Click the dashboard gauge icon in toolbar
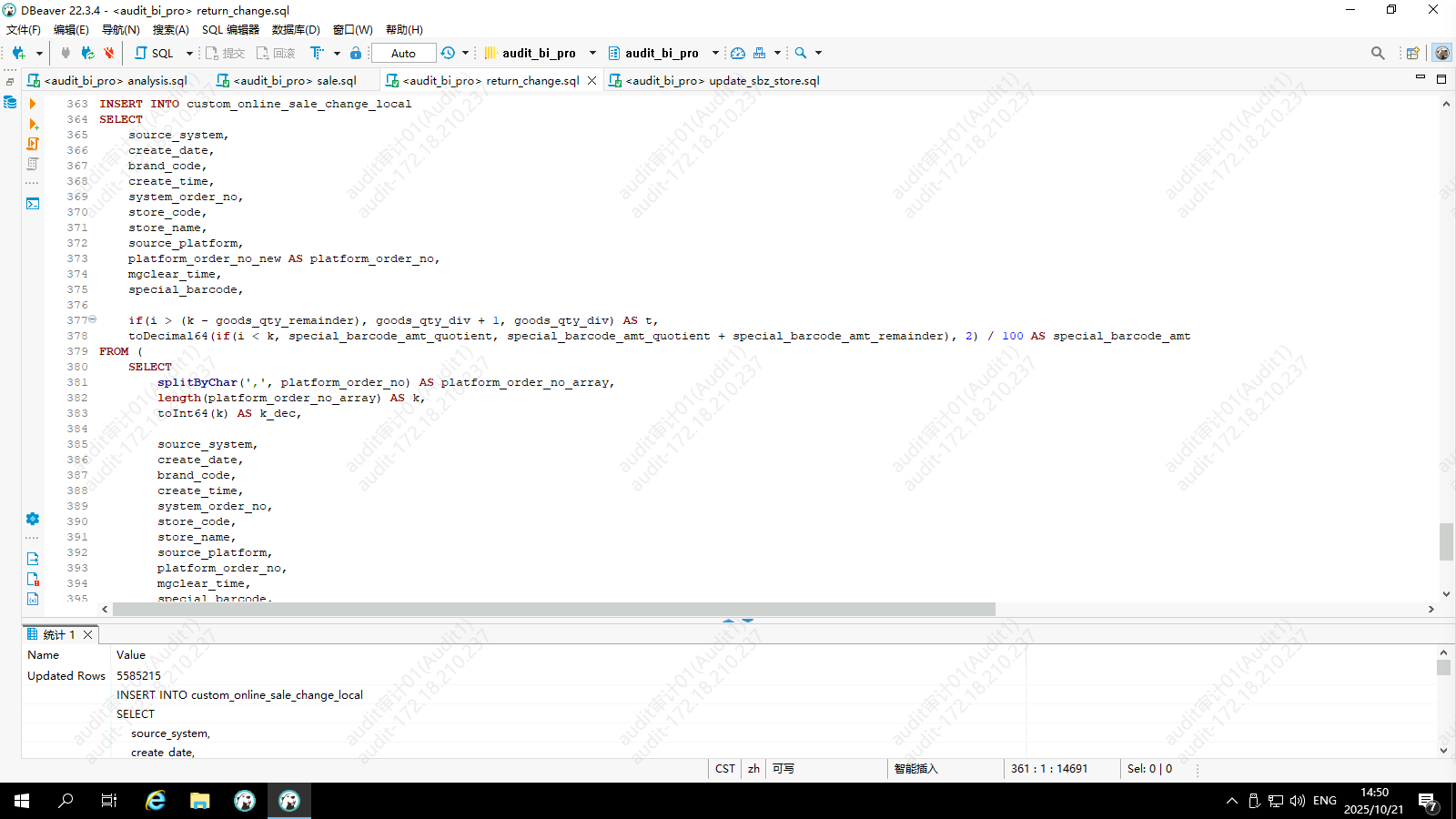 (738, 53)
